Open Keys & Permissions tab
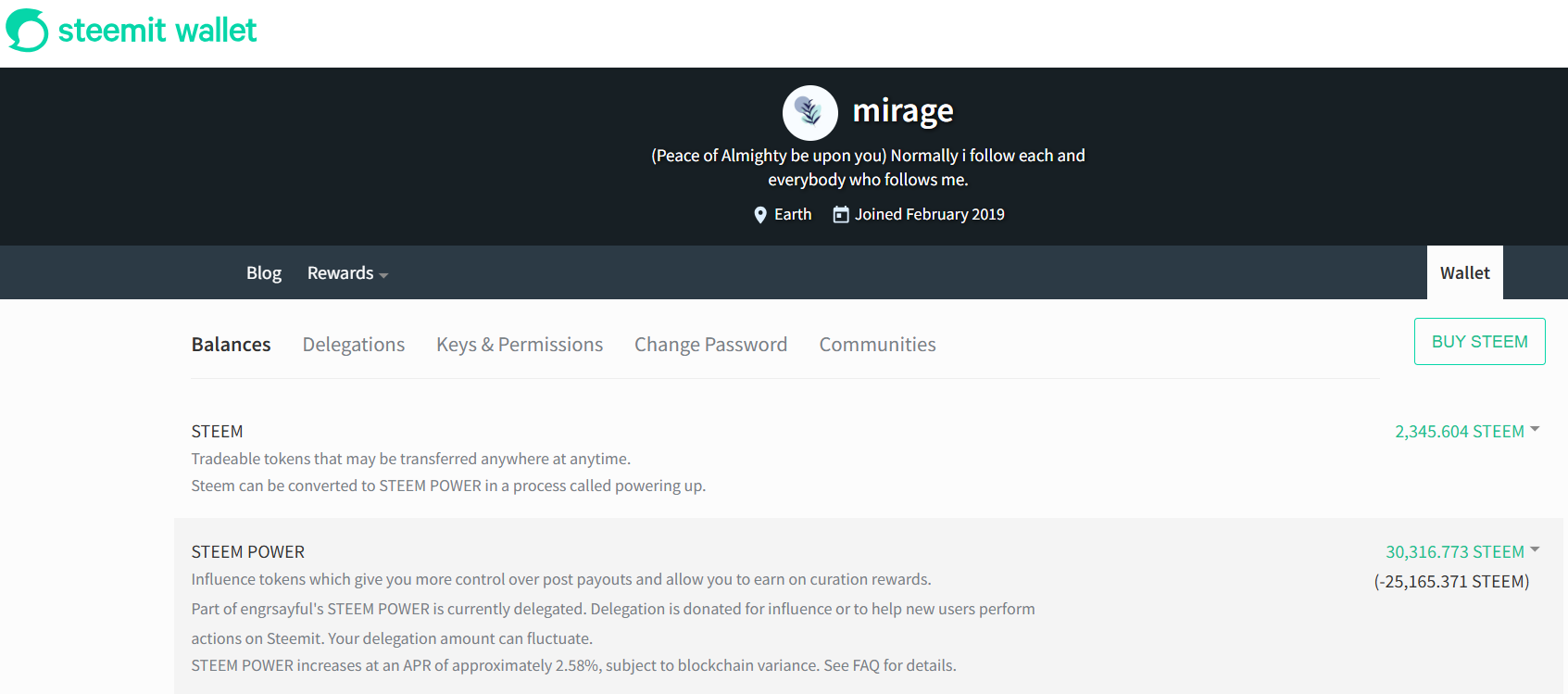The width and height of the screenshot is (1568, 694). click(520, 345)
